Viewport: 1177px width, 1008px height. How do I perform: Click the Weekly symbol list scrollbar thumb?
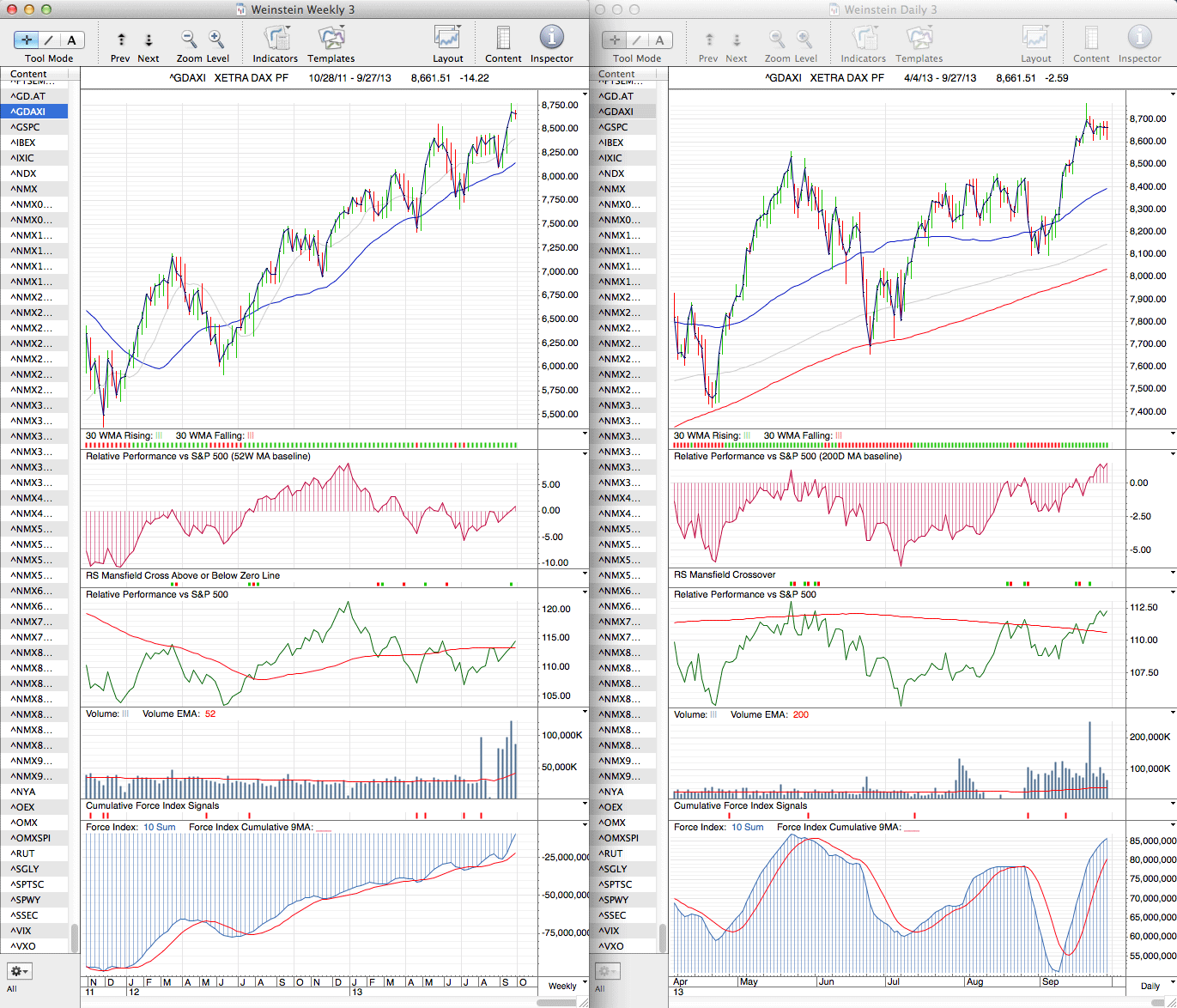[74, 938]
